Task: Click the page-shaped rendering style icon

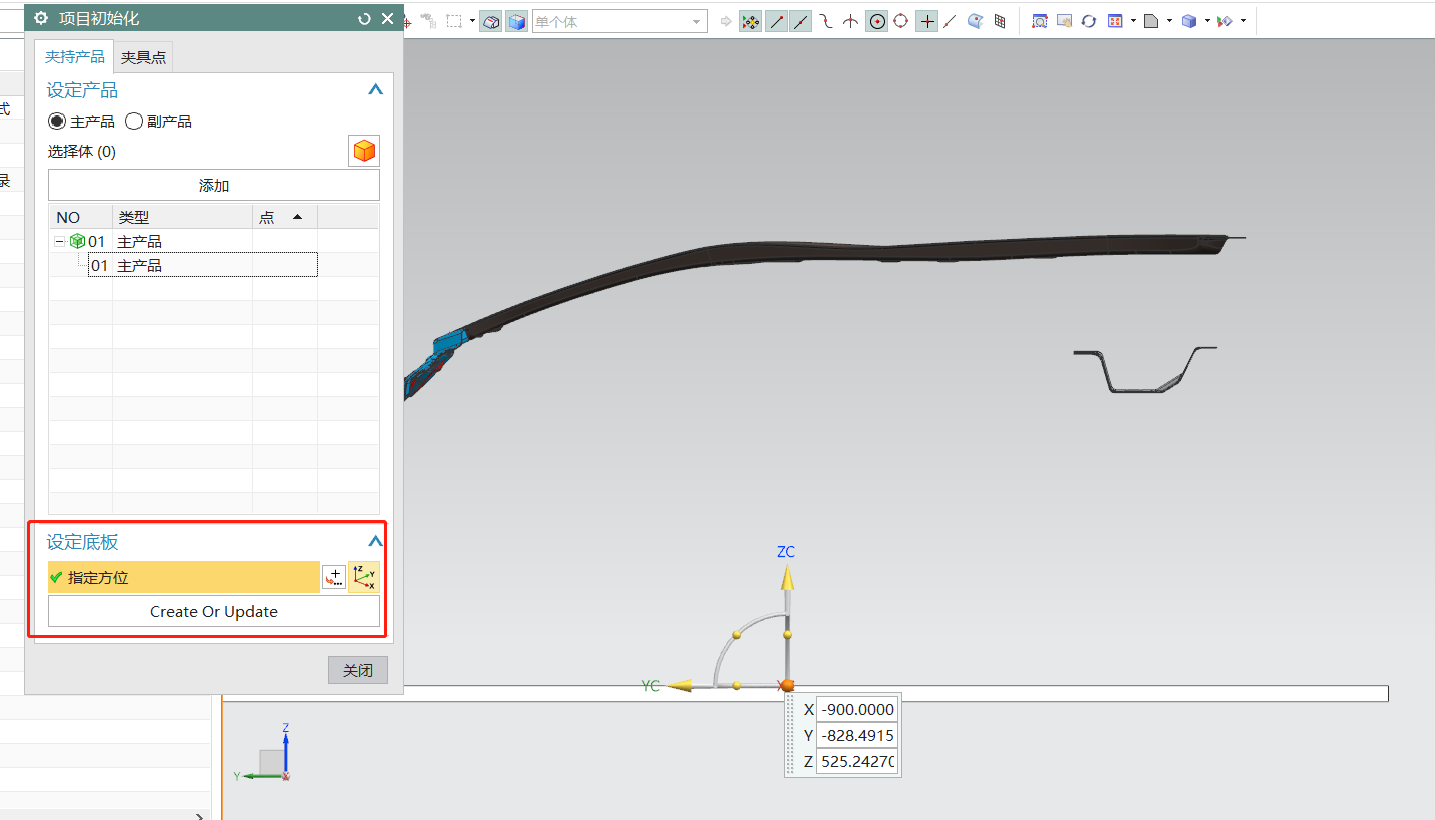Action: coord(1152,21)
